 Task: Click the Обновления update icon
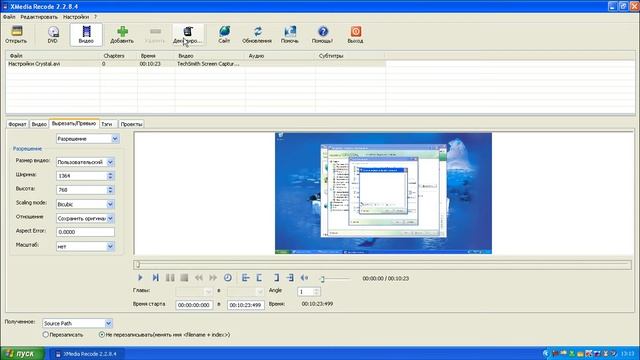(257, 35)
